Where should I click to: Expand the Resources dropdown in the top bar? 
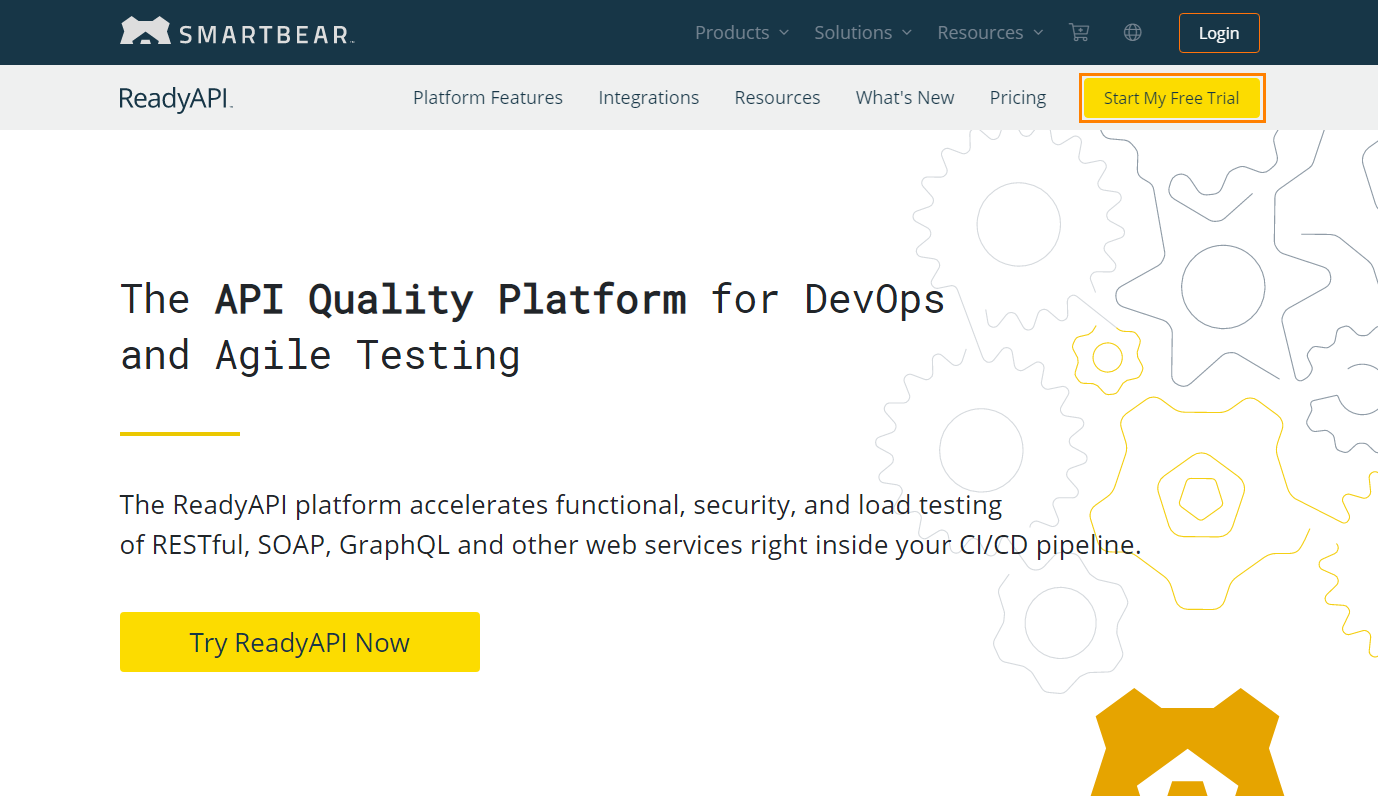pyautogui.click(x=981, y=32)
